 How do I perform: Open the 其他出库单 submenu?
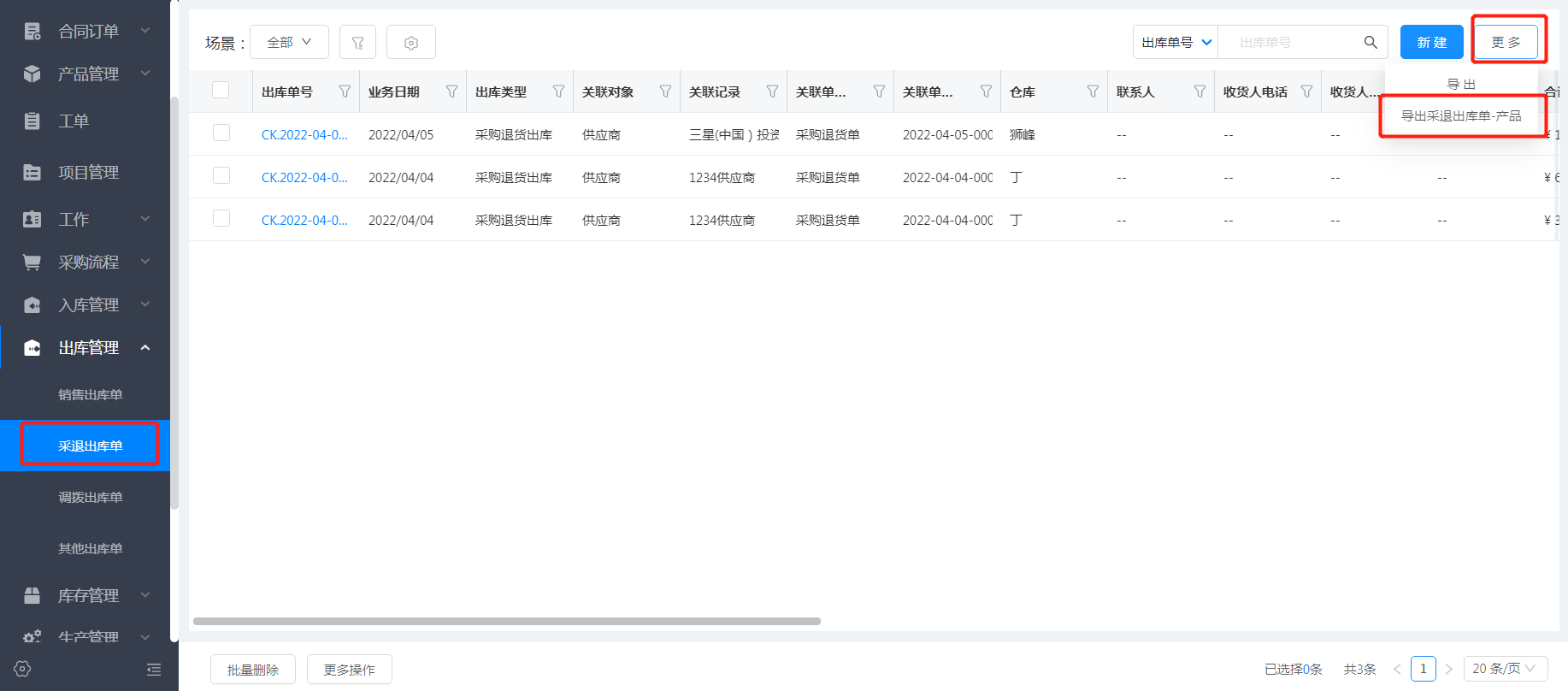coord(90,548)
